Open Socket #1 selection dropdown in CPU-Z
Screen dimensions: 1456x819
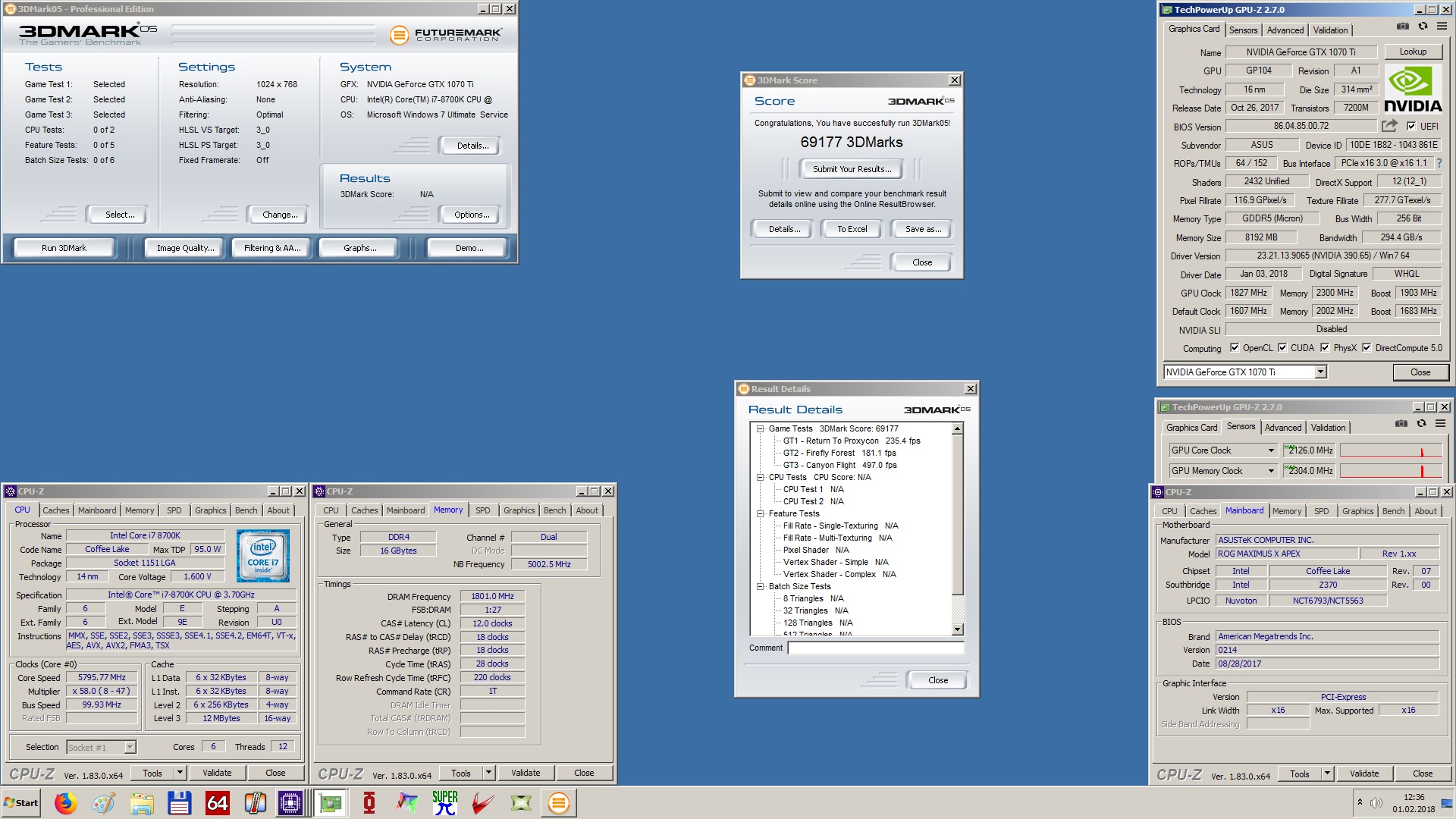[130, 748]
